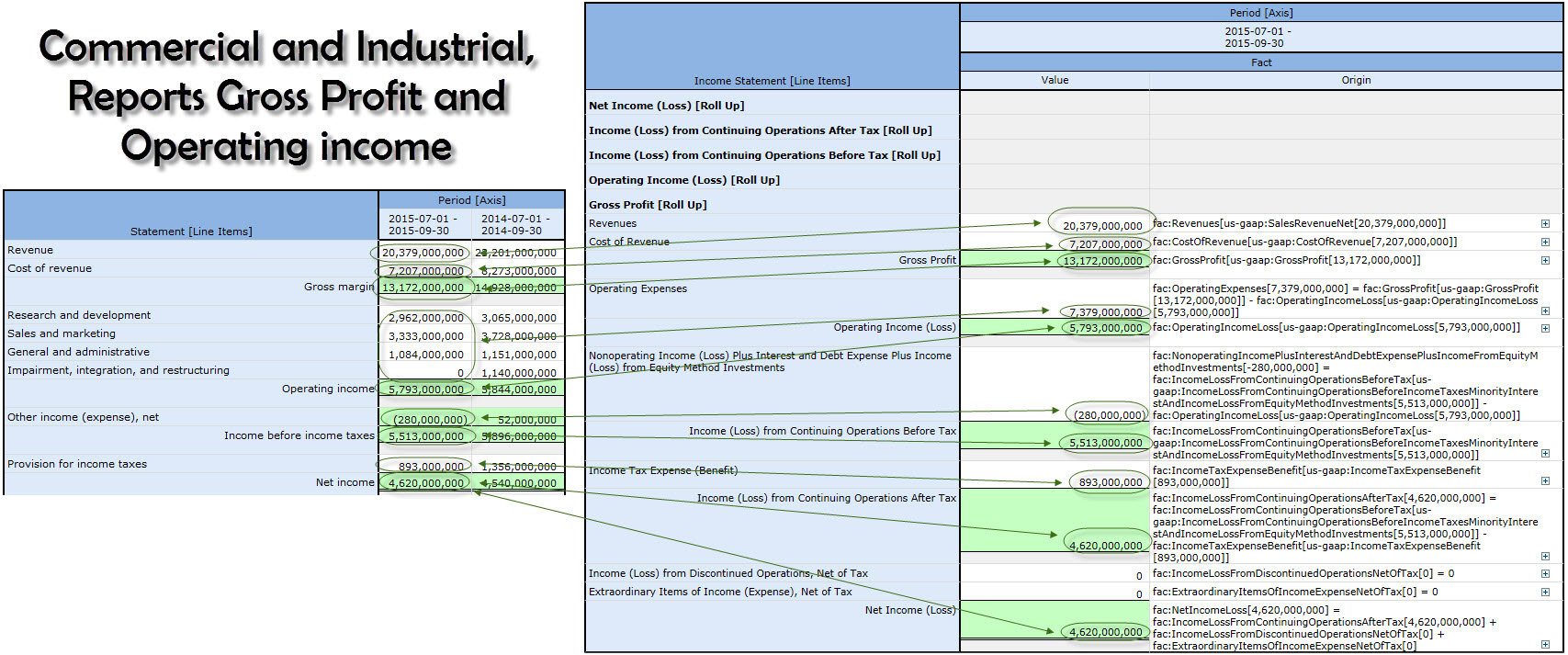Image resolution: width=1568 pixels, height=655 pixels.
Task: Select Operating Income (Loss) [Roll Up] heading
Action: pyautogui.click(x=683, y=180)
